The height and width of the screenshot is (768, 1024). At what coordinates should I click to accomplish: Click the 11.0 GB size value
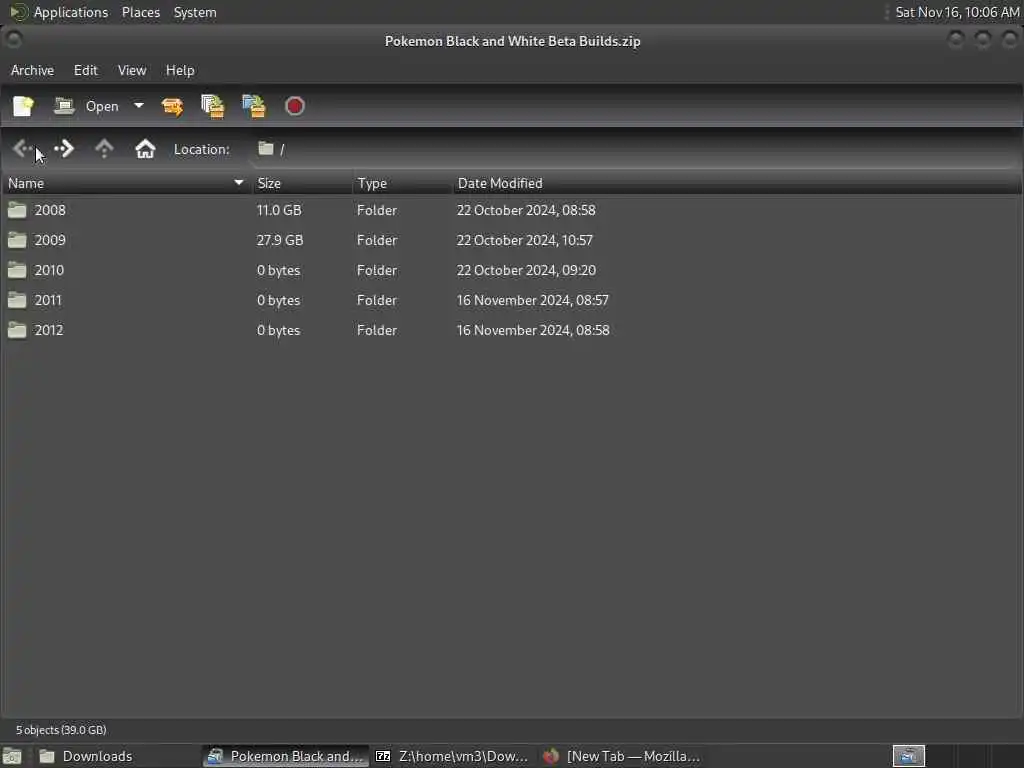279,210
